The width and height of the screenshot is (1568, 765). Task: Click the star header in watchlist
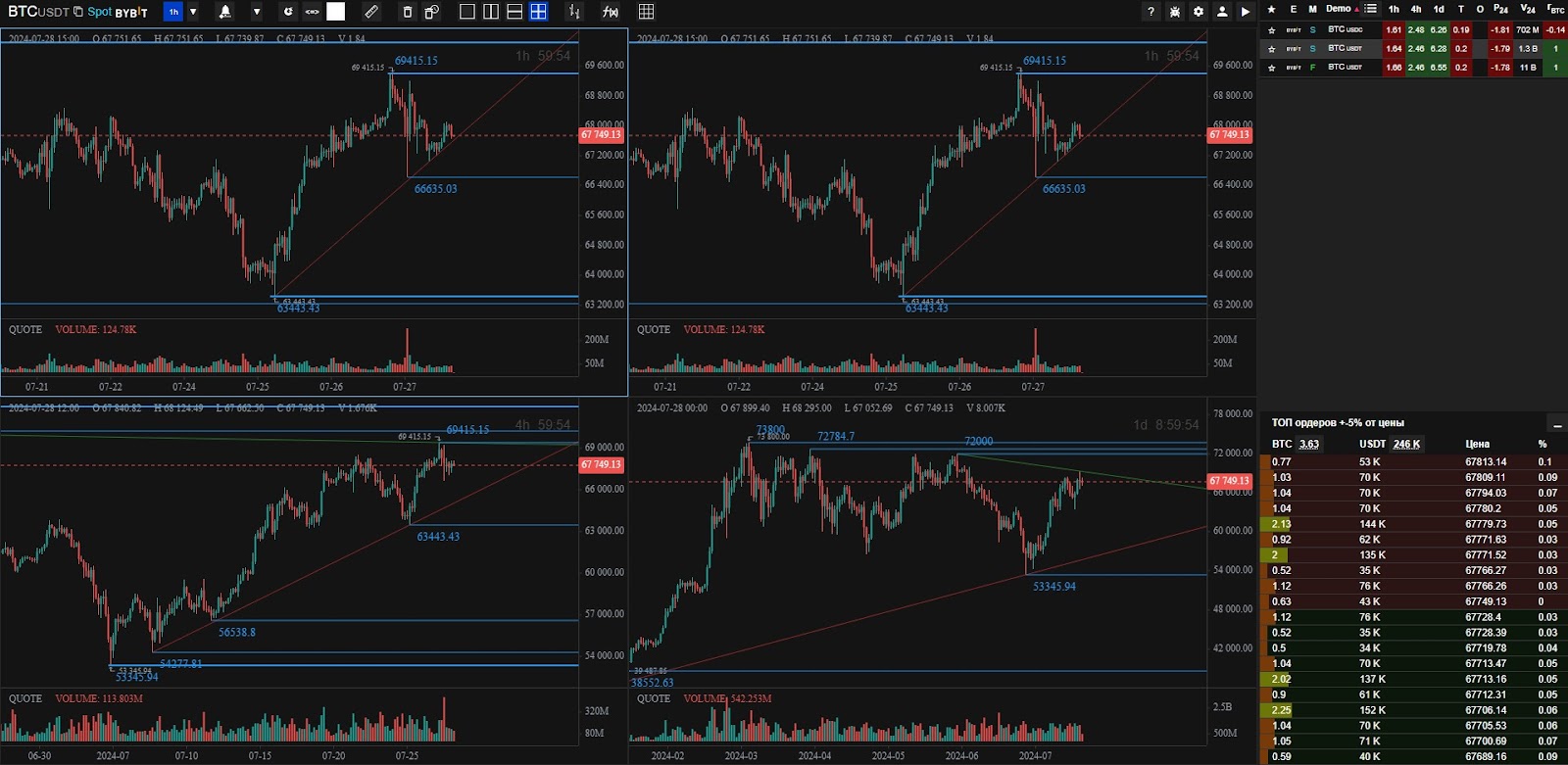[x=1271, y=9]
